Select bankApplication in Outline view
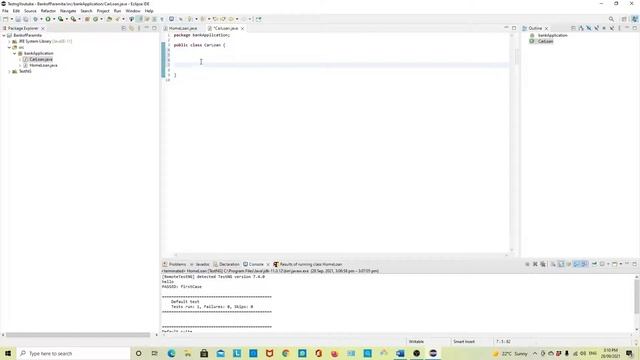The height and width of the screenshot is (360, 640). point(552,36)
